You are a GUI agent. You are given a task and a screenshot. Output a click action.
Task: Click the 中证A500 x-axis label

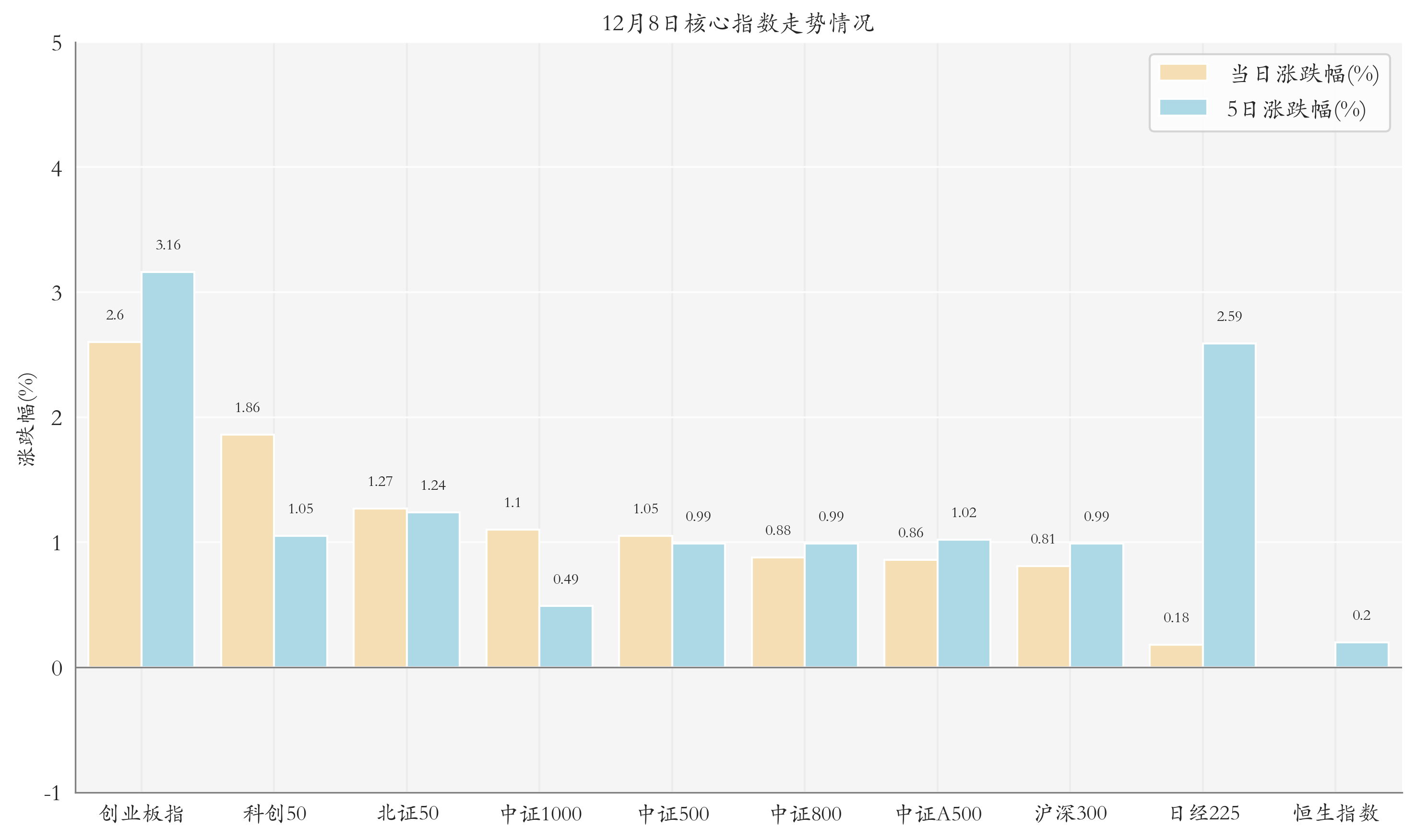click(x=938, y=814)
